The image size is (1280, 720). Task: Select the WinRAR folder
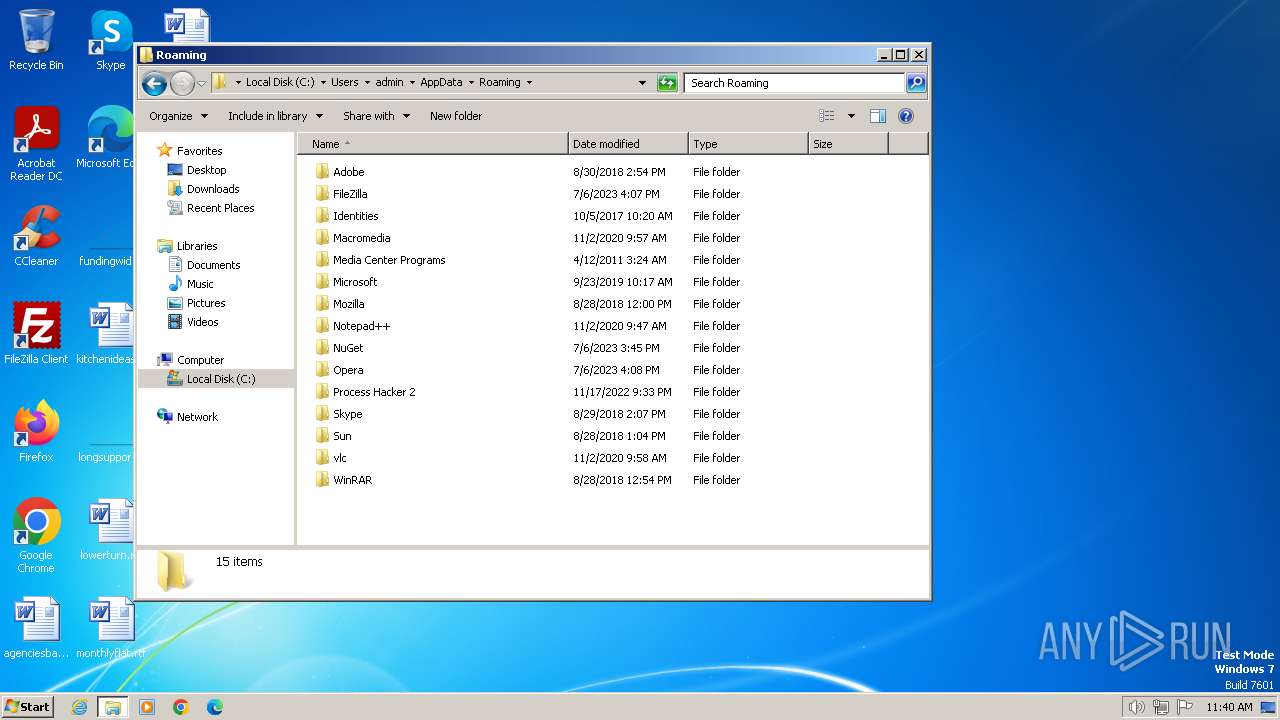tap(352, 480)
